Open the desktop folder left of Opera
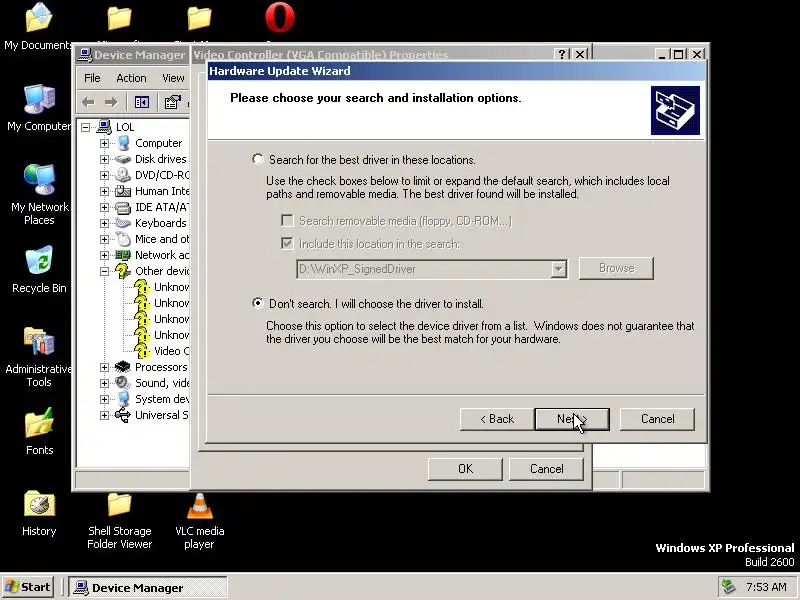800x600 pixels. tap(199, 18)
